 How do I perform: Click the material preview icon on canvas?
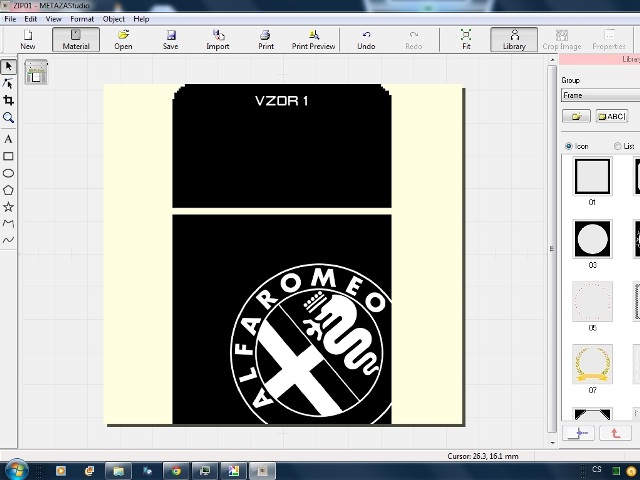36,72
